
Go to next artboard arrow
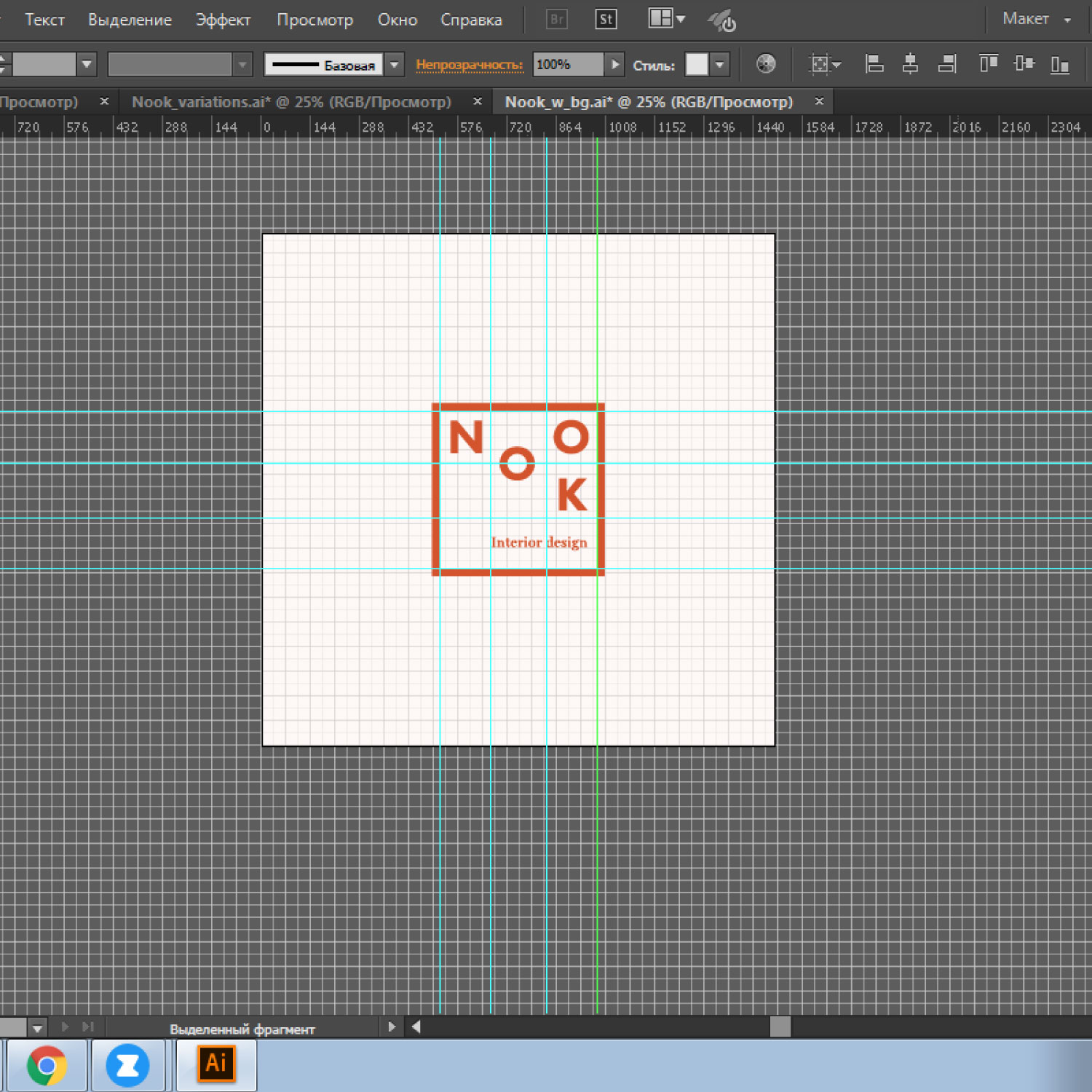point(65,1027)
